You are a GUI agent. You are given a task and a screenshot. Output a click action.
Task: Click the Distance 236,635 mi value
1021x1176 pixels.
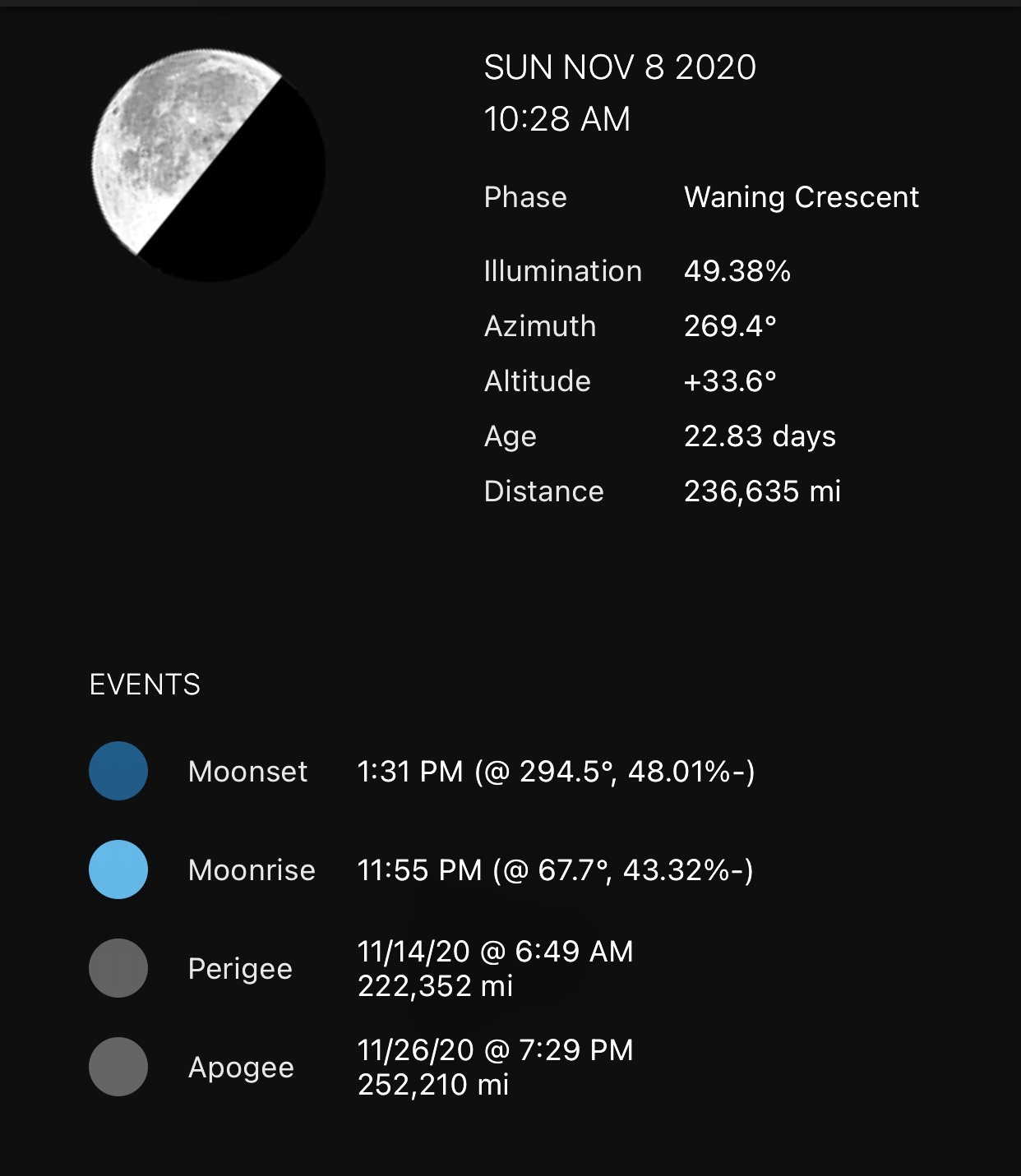click(x=762, y=491)
